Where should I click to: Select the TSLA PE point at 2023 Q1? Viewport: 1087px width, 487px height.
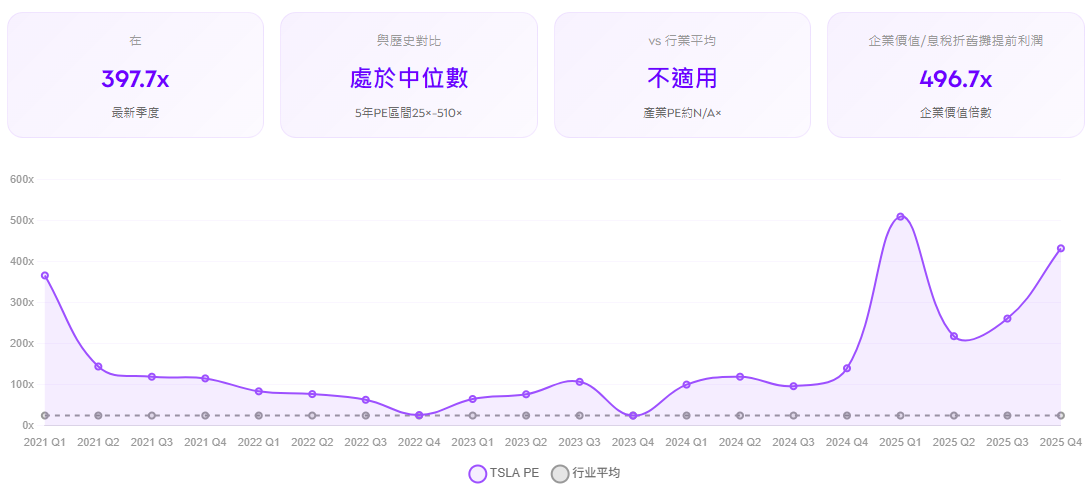pos(473,399)
